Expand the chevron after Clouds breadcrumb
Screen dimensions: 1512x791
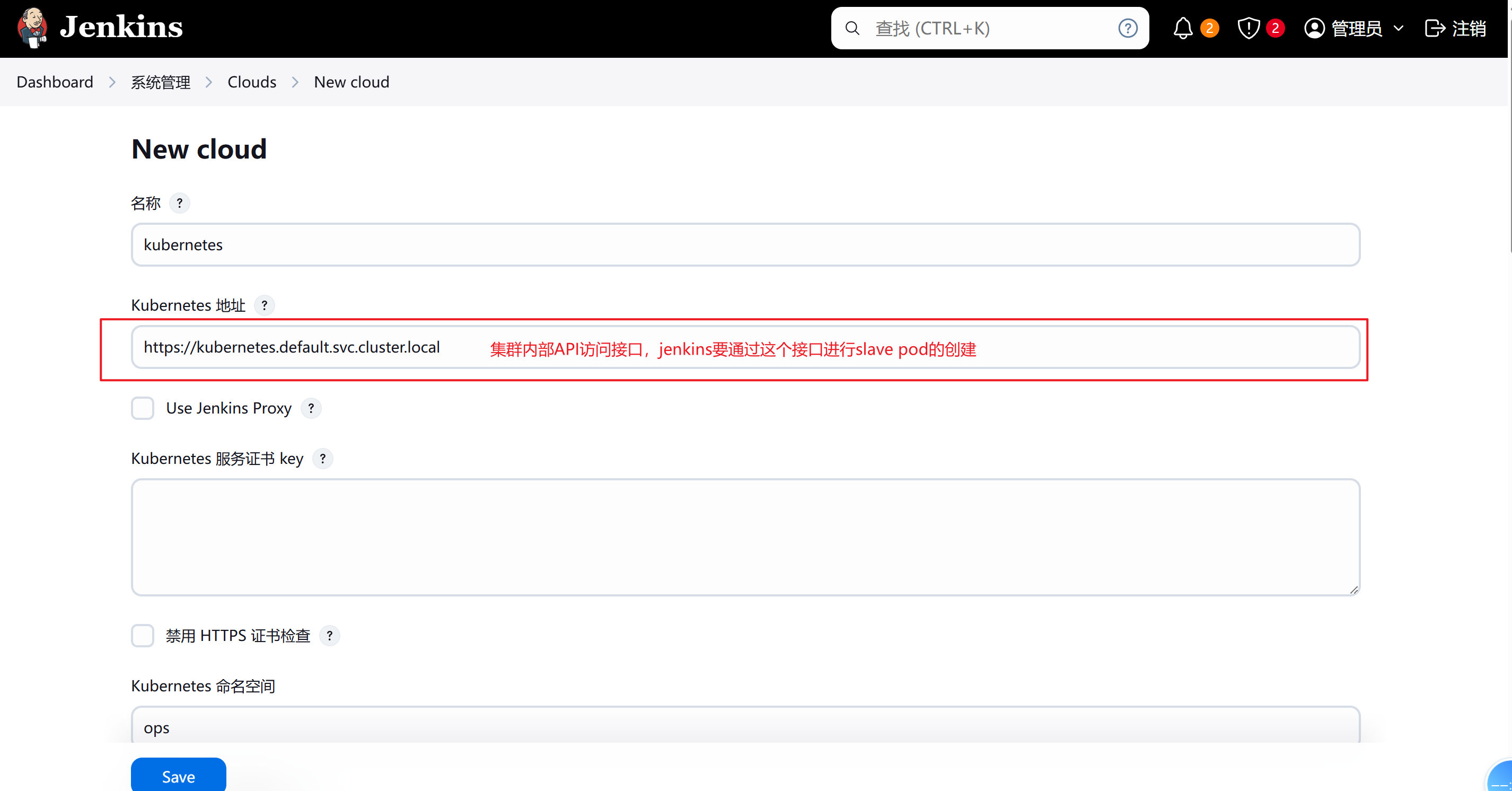295,82
